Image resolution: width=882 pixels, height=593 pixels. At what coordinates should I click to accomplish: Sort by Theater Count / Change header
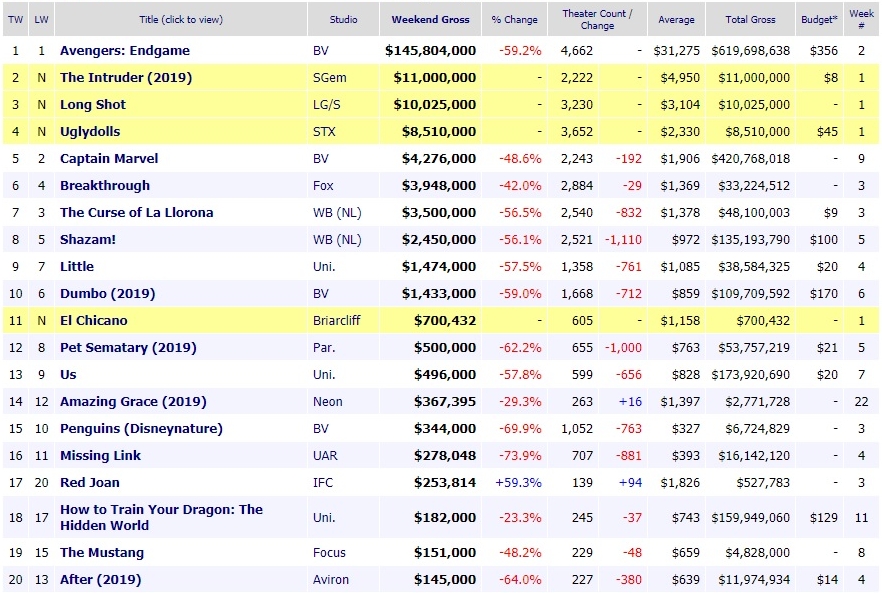tap(597, 20)
